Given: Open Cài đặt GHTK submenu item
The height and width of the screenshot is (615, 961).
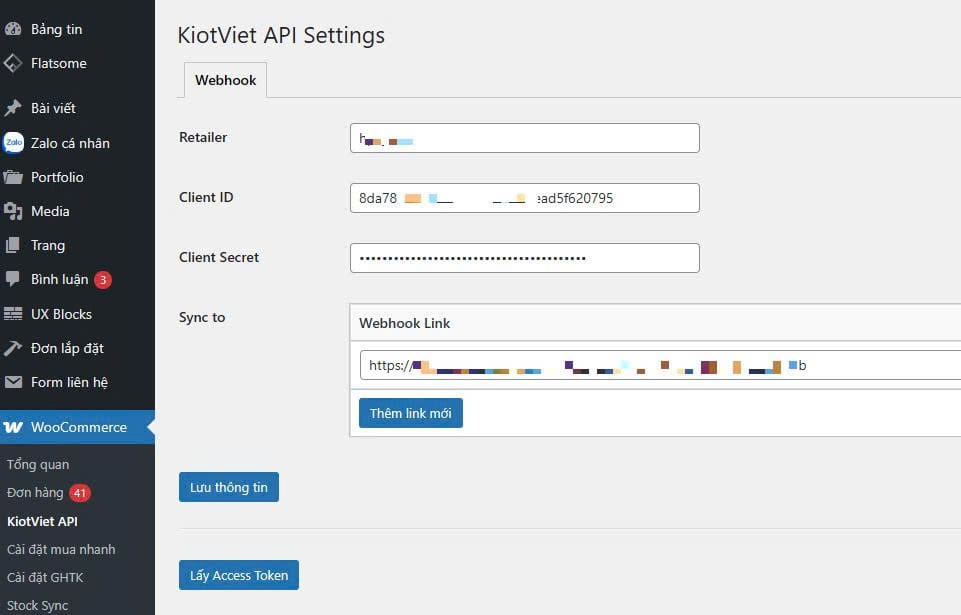Looking at the screenshot, I should [x=47, y=577].
